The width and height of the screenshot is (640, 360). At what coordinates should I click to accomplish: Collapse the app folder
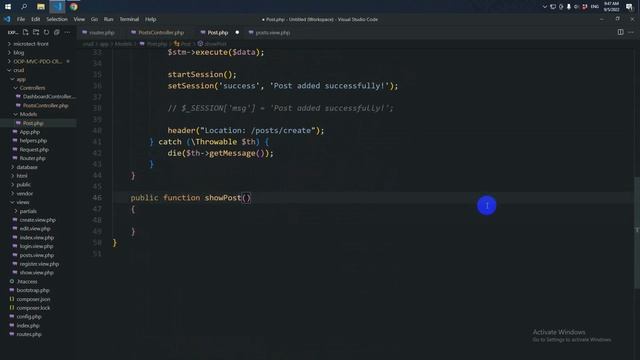coord(21,79)
